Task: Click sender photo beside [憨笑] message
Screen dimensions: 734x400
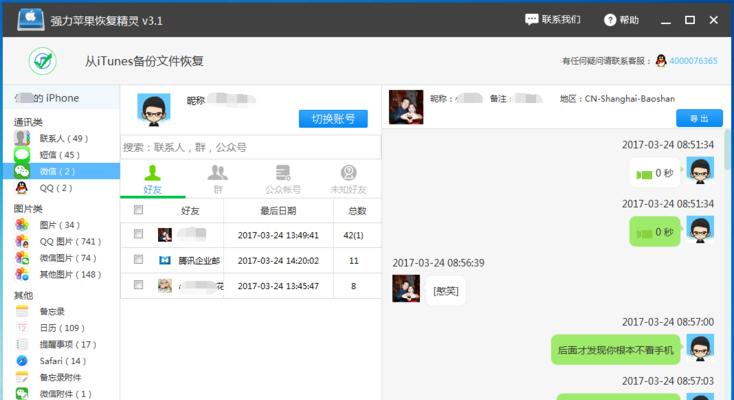Action: pos(406,289)
